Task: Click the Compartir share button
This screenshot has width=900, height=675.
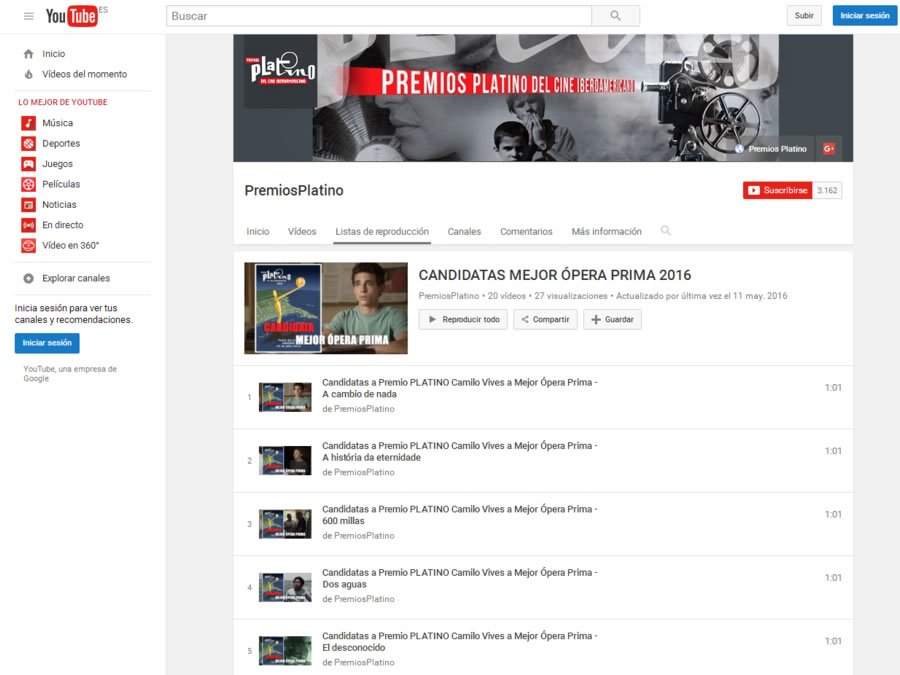Action: point(545,320)
